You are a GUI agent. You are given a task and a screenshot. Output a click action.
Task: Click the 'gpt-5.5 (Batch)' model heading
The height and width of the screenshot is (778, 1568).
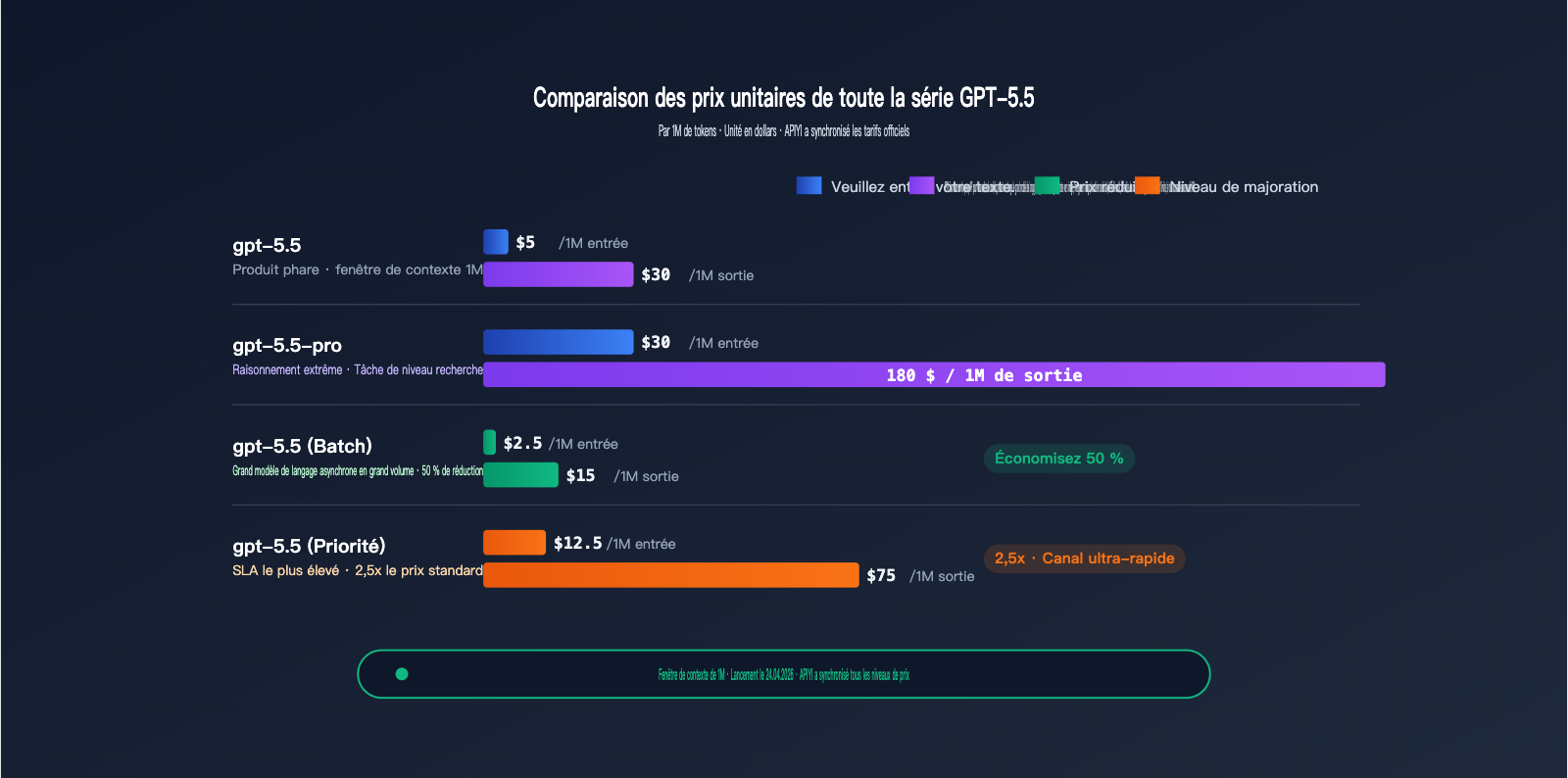(302, 446)
